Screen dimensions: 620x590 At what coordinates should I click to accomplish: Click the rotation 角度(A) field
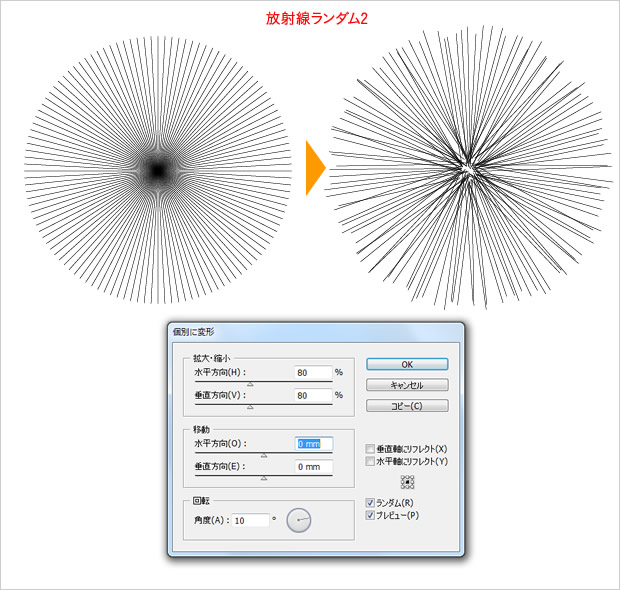(251, 520)
